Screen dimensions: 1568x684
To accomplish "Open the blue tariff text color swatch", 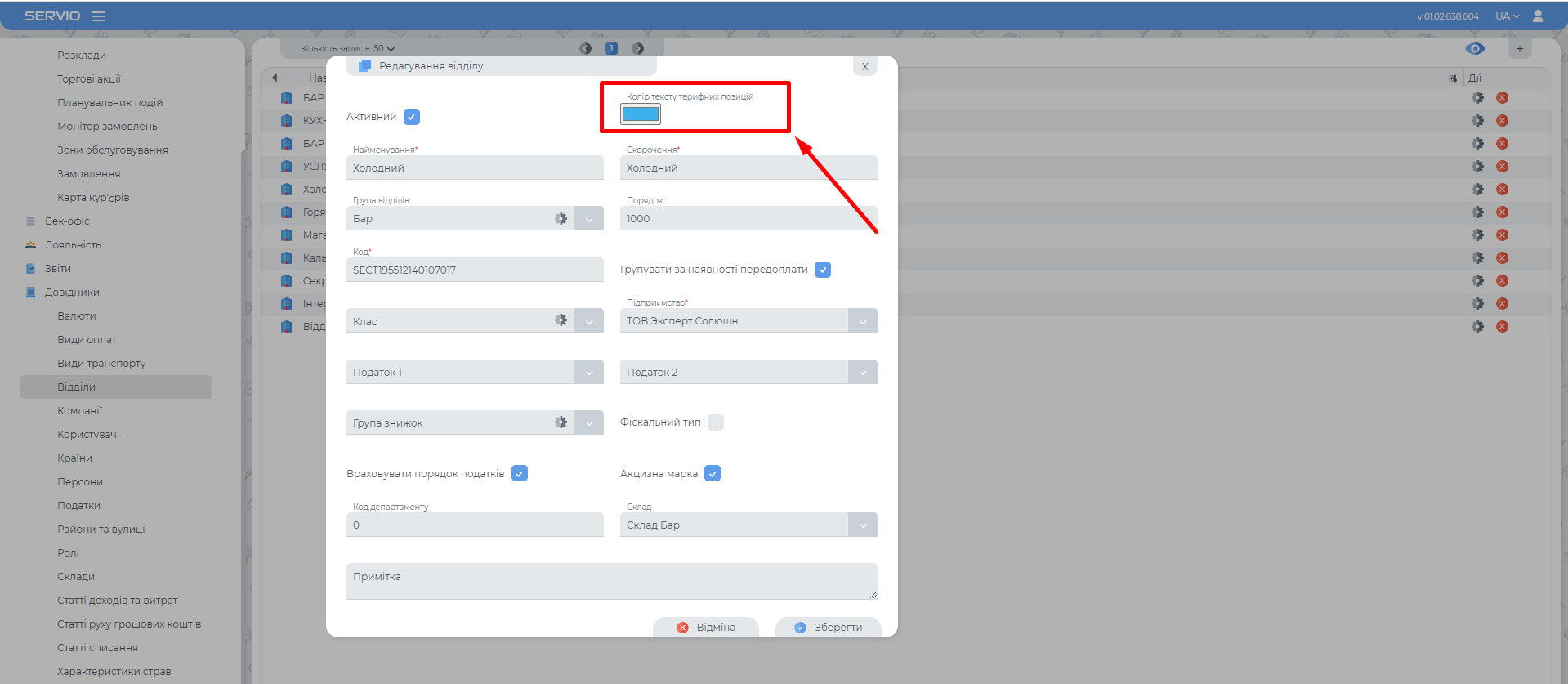I will point(641,114).
